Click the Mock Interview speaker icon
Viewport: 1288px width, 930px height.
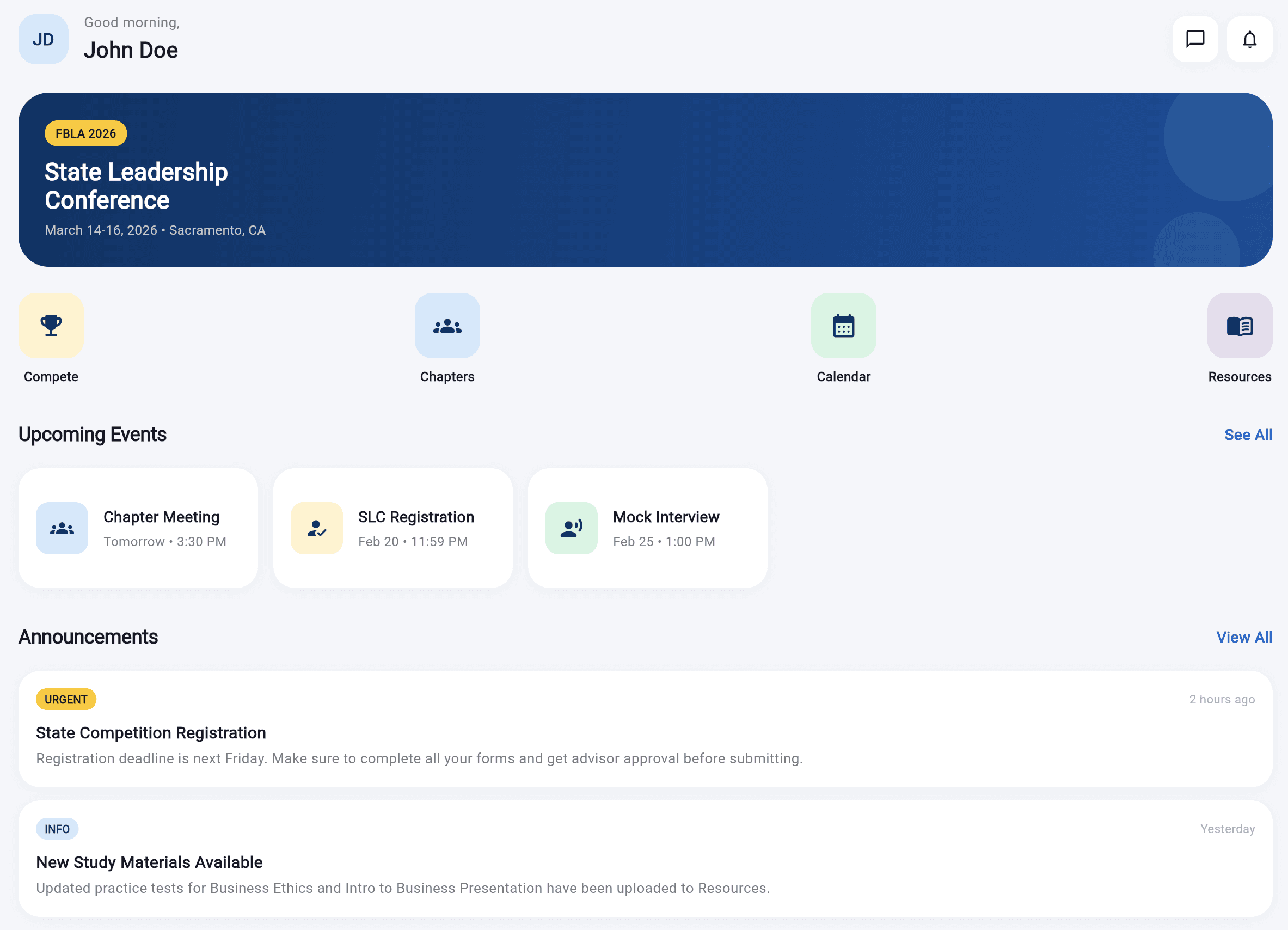tap(571, 528)
